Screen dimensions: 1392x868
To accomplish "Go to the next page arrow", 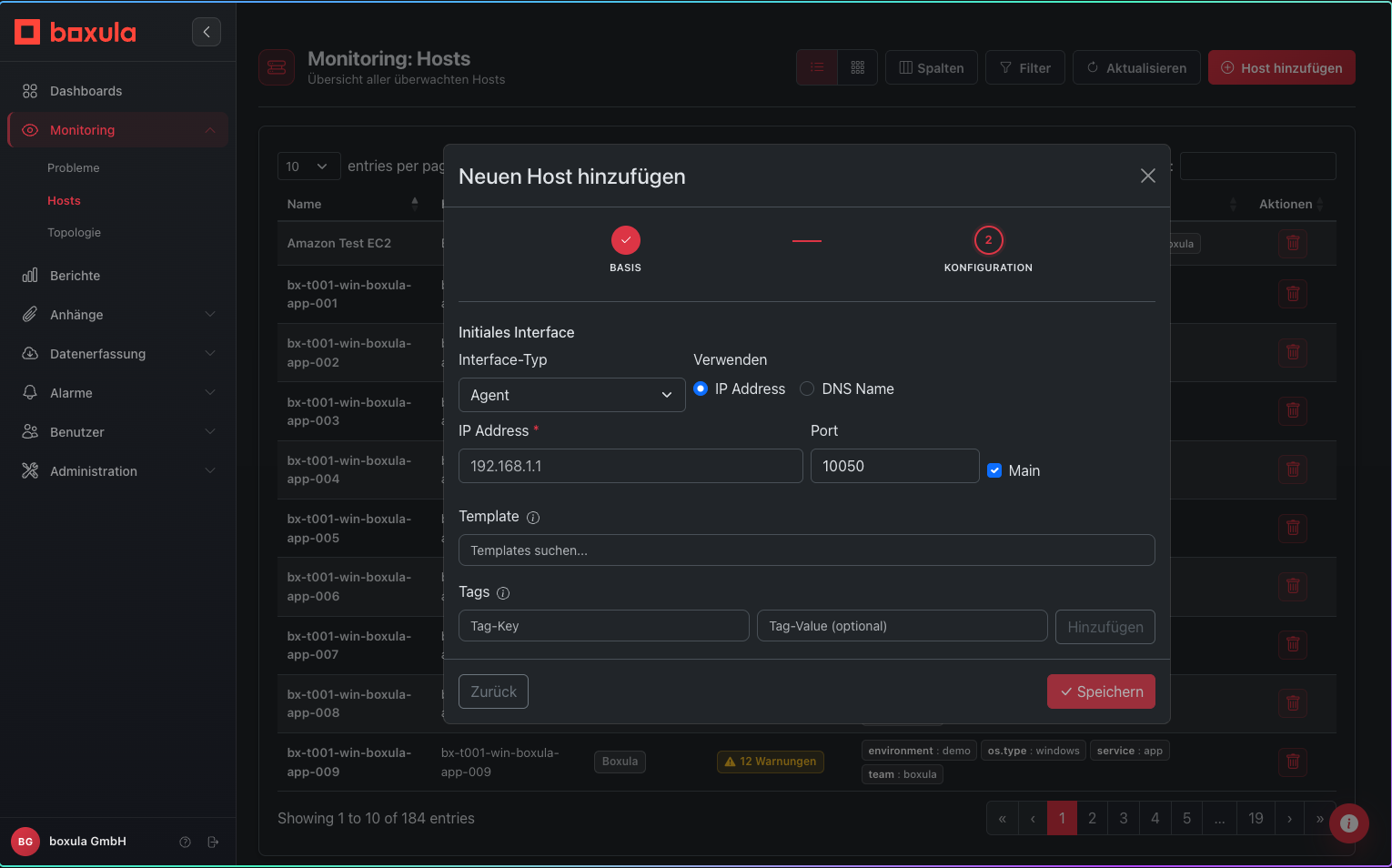I will click(x=1289, y=818).
